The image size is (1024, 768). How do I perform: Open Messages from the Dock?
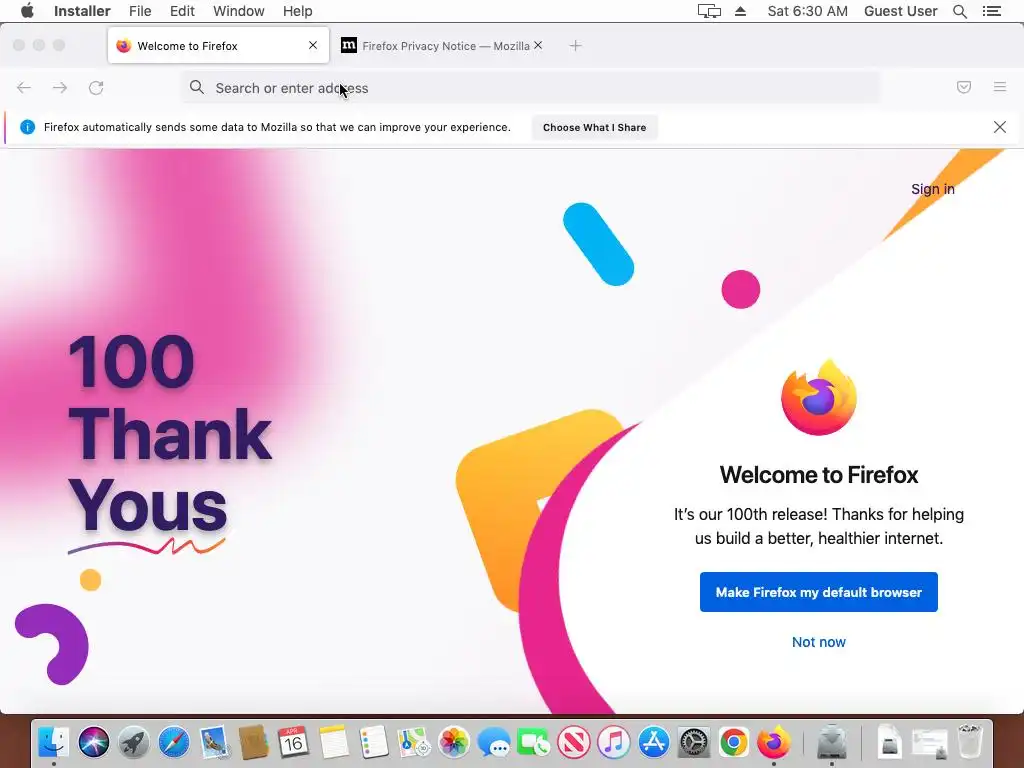[494, 742]
